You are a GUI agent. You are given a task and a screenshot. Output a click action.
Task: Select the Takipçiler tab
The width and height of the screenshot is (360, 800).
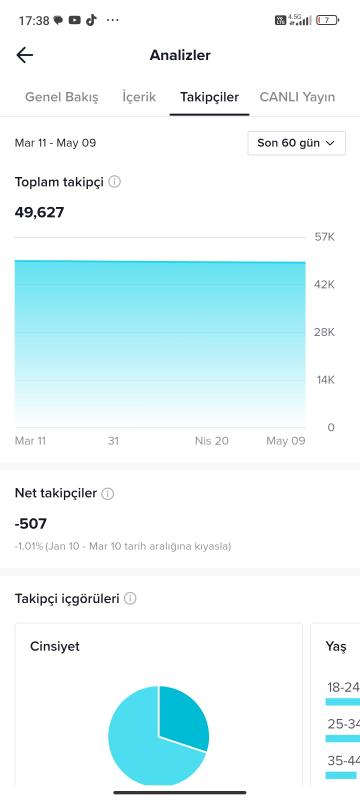click(x=210, y=97)
